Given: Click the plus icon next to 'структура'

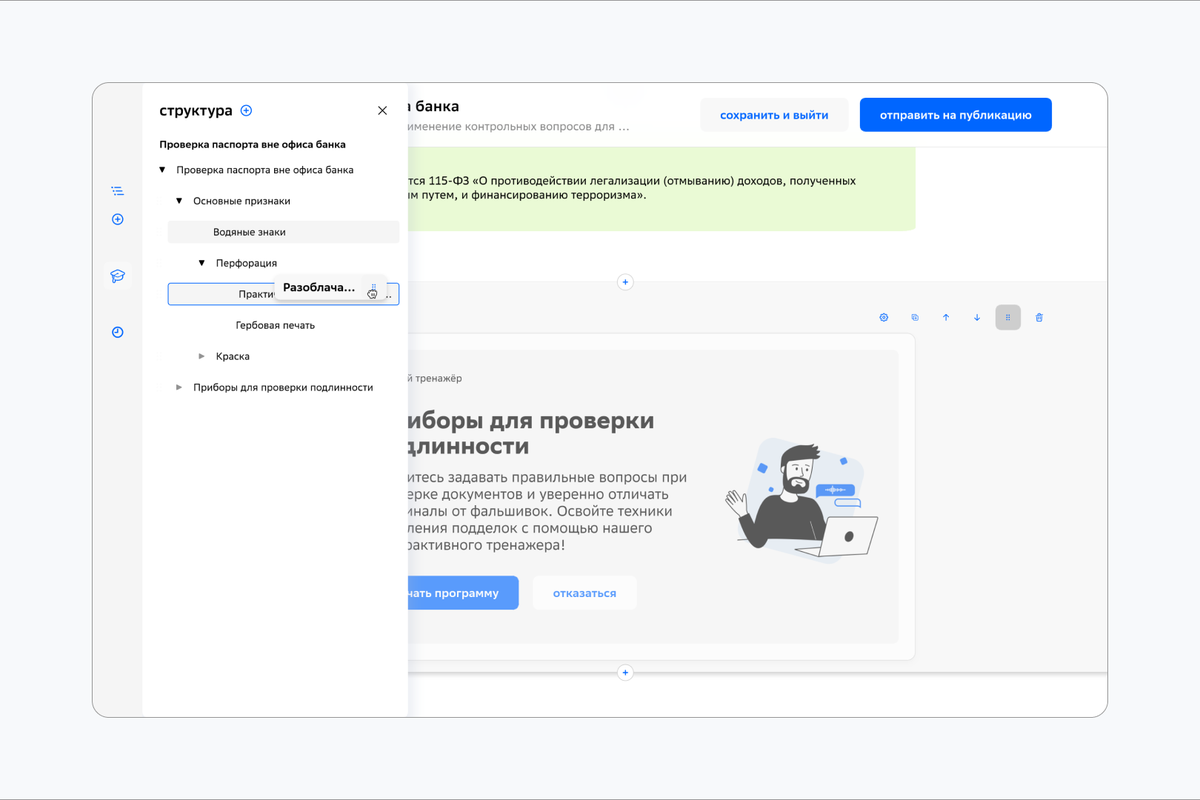Looking at the screenshot, I should coord(247,111).
